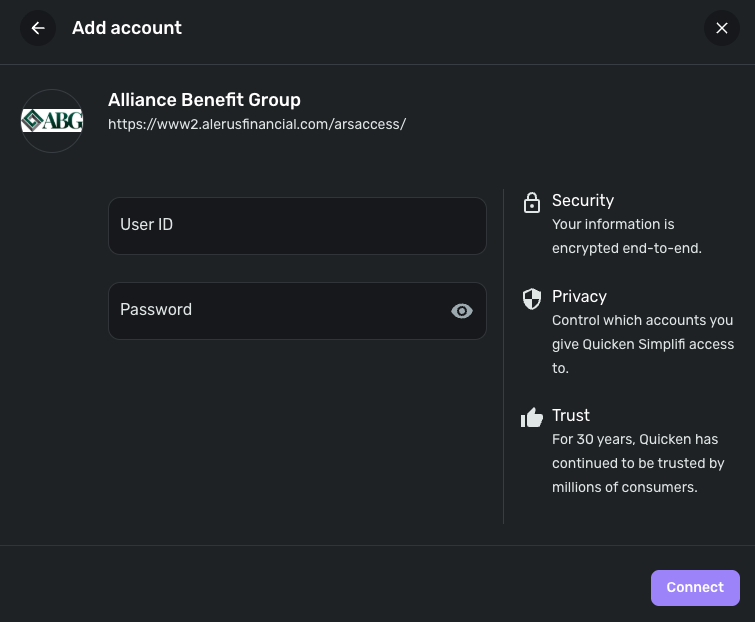Click the ABG logo image
Screen dimensions: 755x622
coord(52,121)
